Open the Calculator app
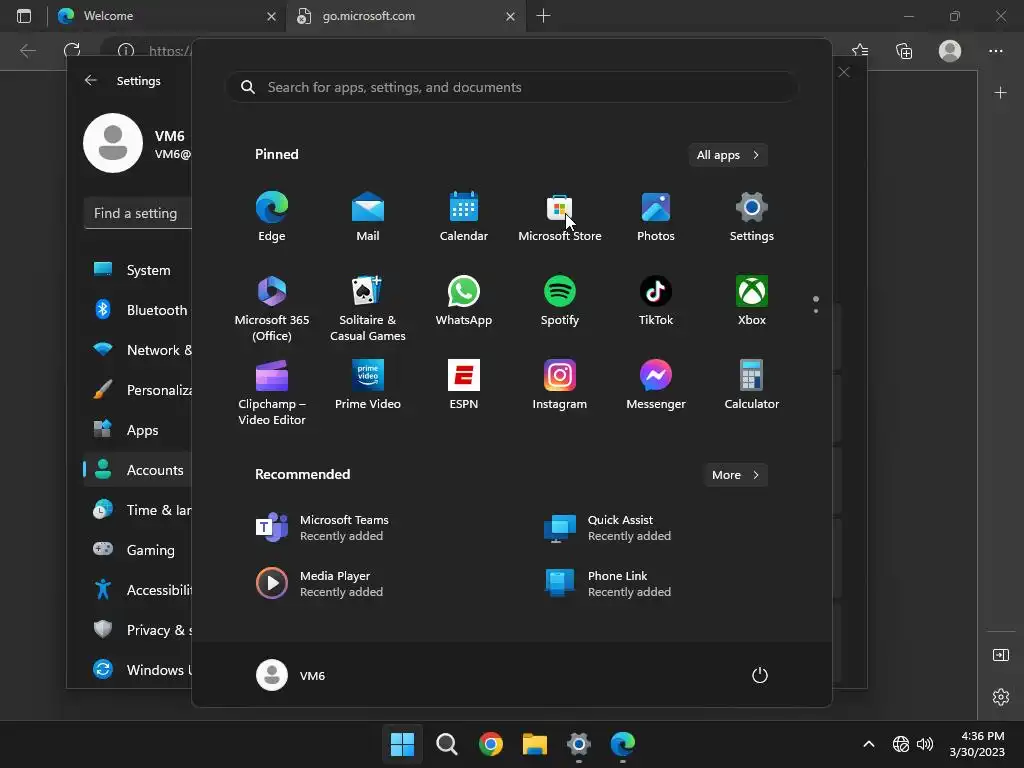 (x=752, y=385)
